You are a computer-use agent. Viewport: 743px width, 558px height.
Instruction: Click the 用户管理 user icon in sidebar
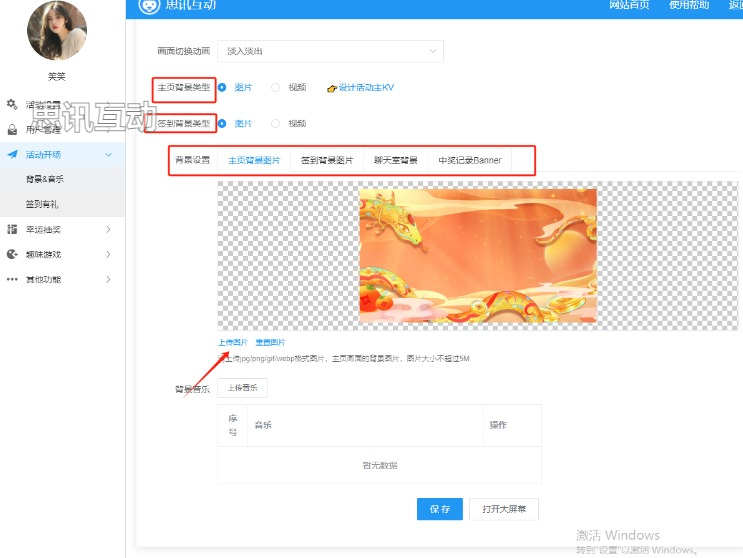(x=12, y=129)
